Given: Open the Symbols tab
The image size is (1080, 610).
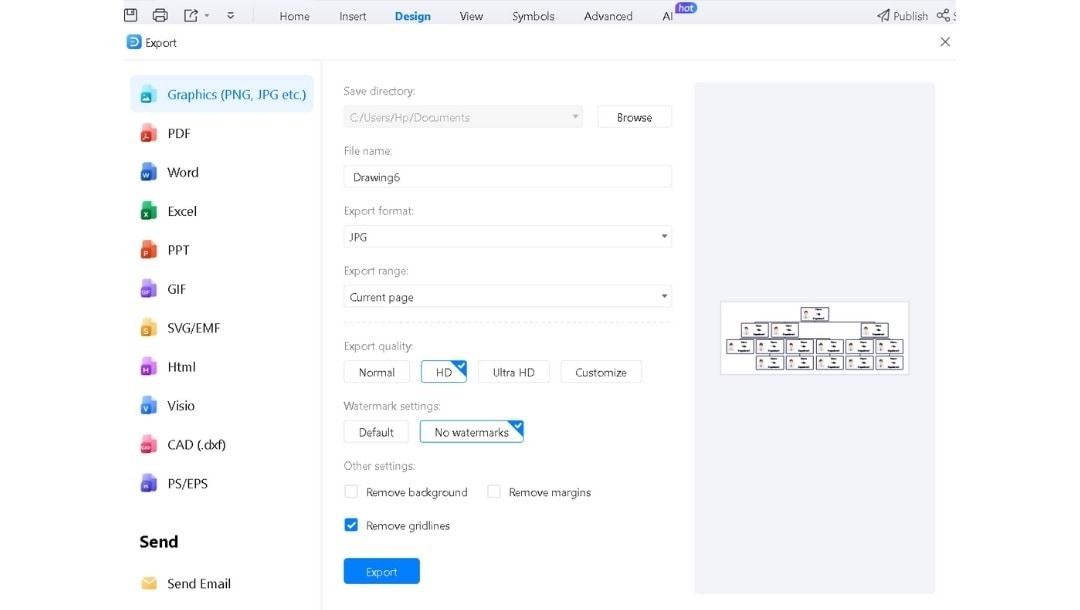Looking at the screenshot, I should coord(533,16).
